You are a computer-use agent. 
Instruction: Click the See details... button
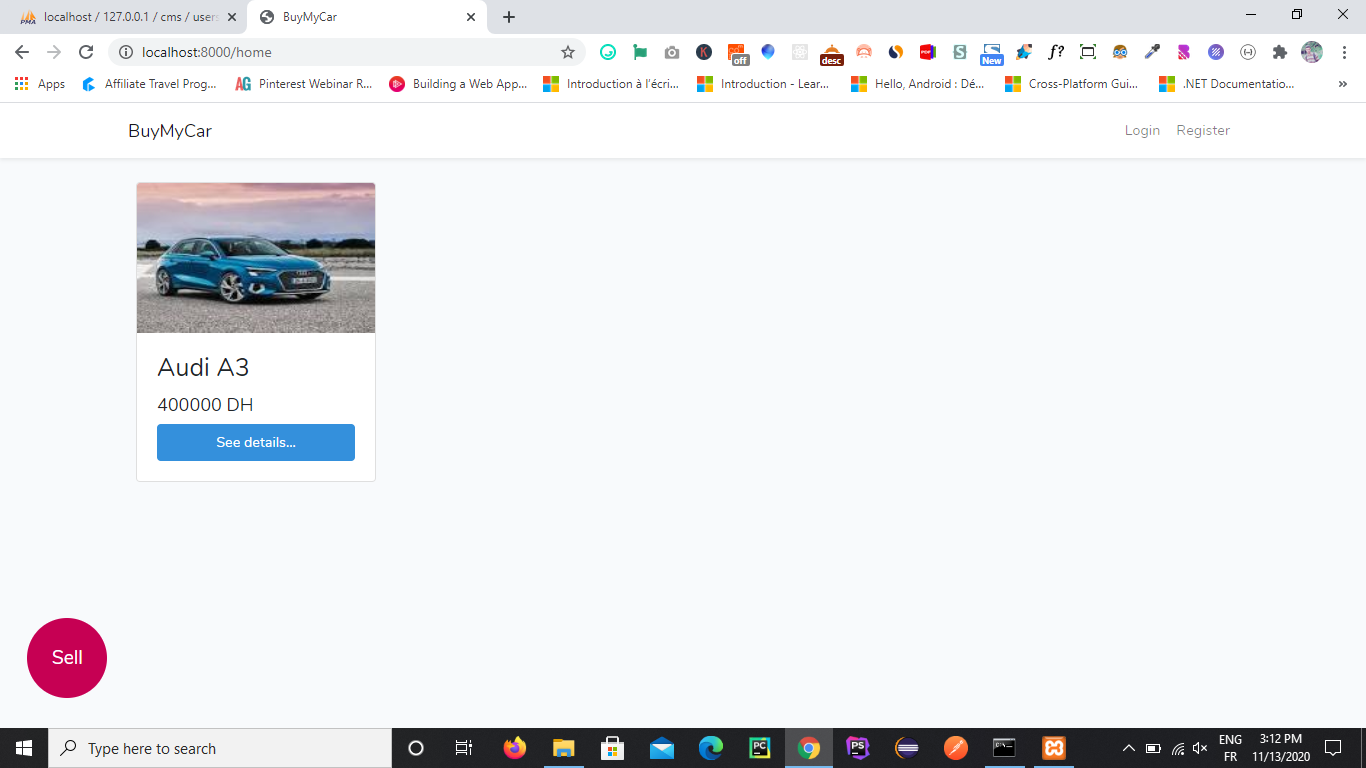point(256,442)
